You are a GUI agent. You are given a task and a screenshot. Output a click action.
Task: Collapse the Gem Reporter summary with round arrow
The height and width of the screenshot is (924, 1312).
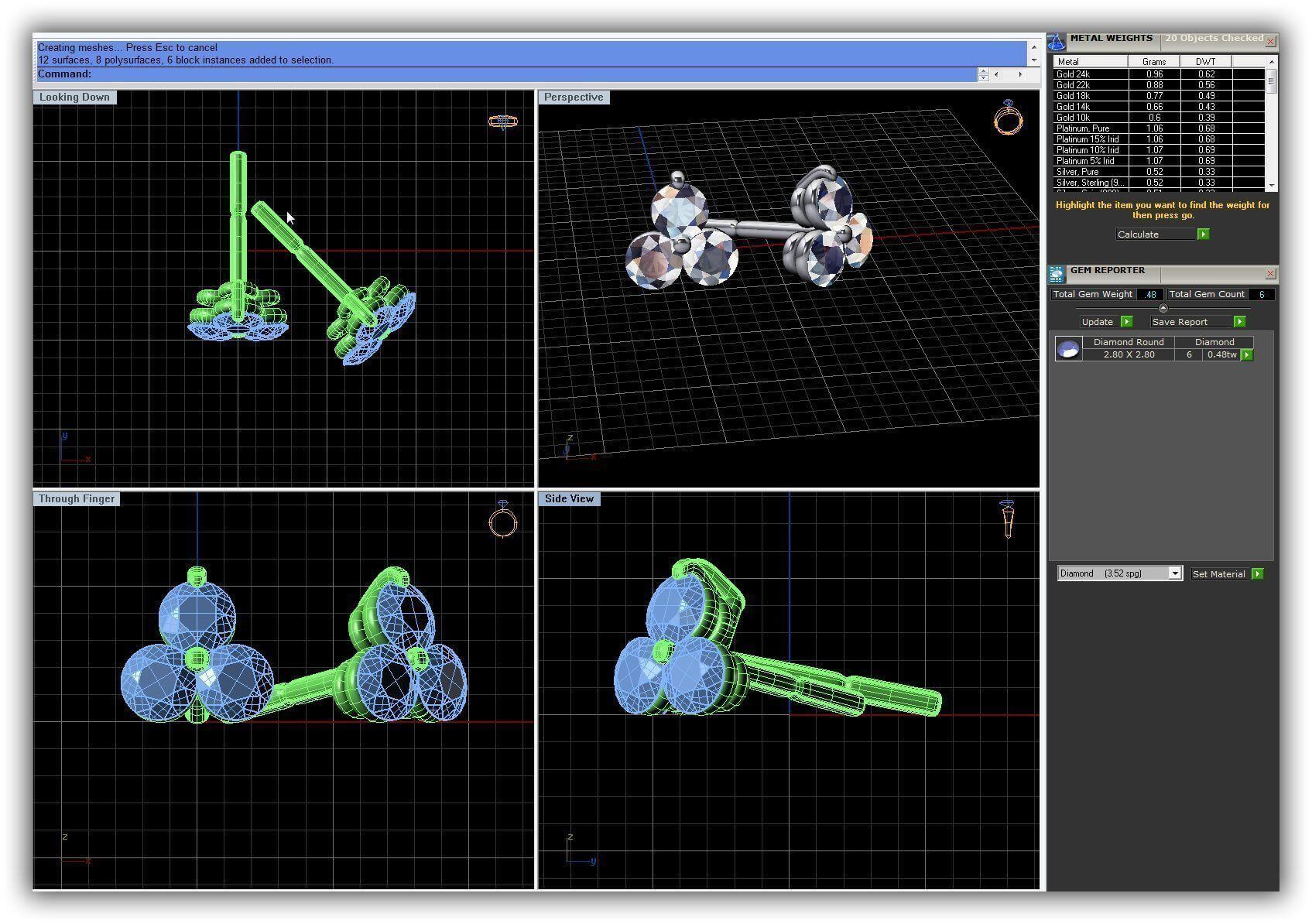click(x=1163, y=308)
